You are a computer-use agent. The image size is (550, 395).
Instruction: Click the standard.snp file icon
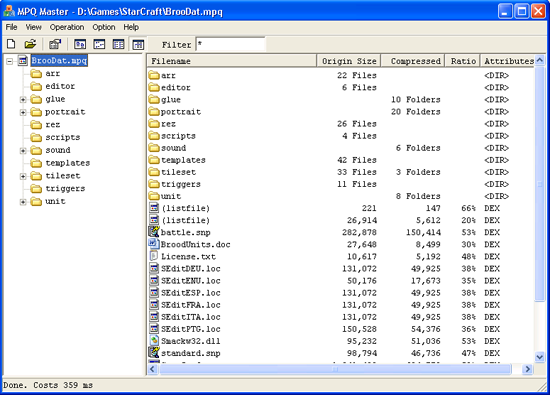154,353
